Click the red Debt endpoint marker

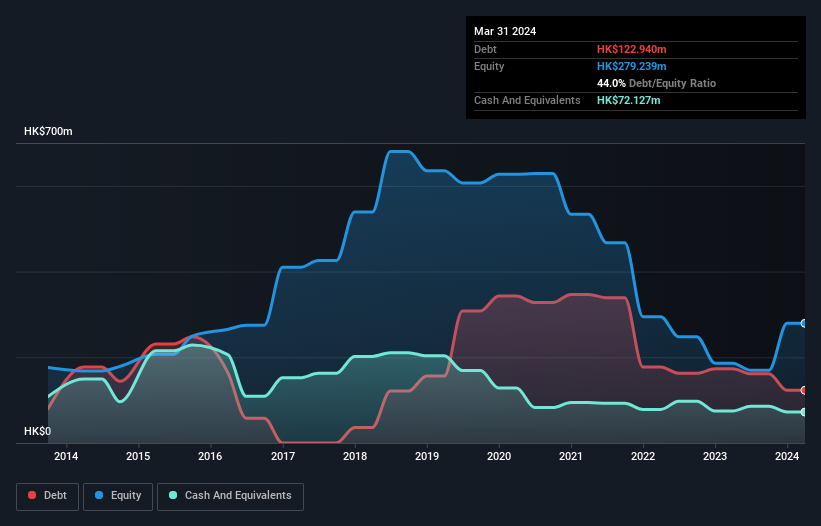pos(804,390)
